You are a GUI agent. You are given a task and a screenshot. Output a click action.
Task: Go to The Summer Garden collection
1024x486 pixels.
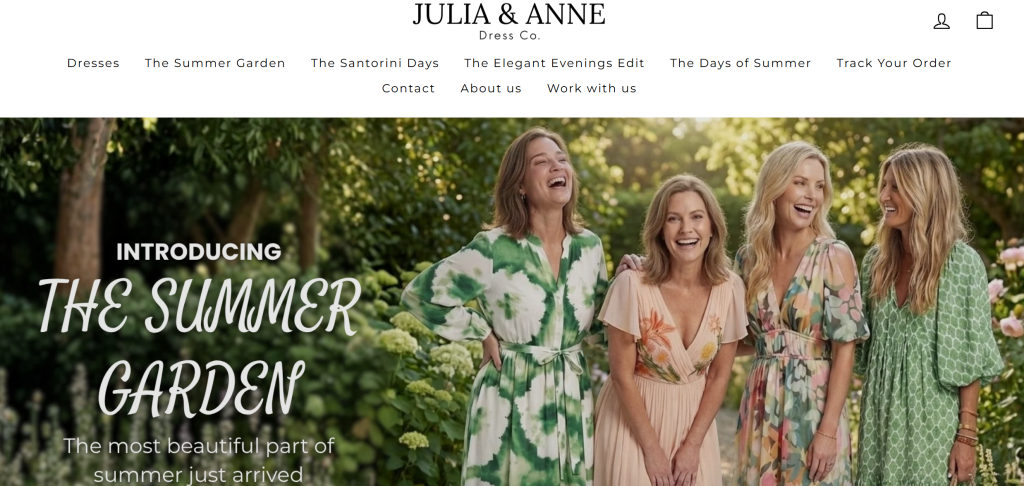[x=215, y=63]
